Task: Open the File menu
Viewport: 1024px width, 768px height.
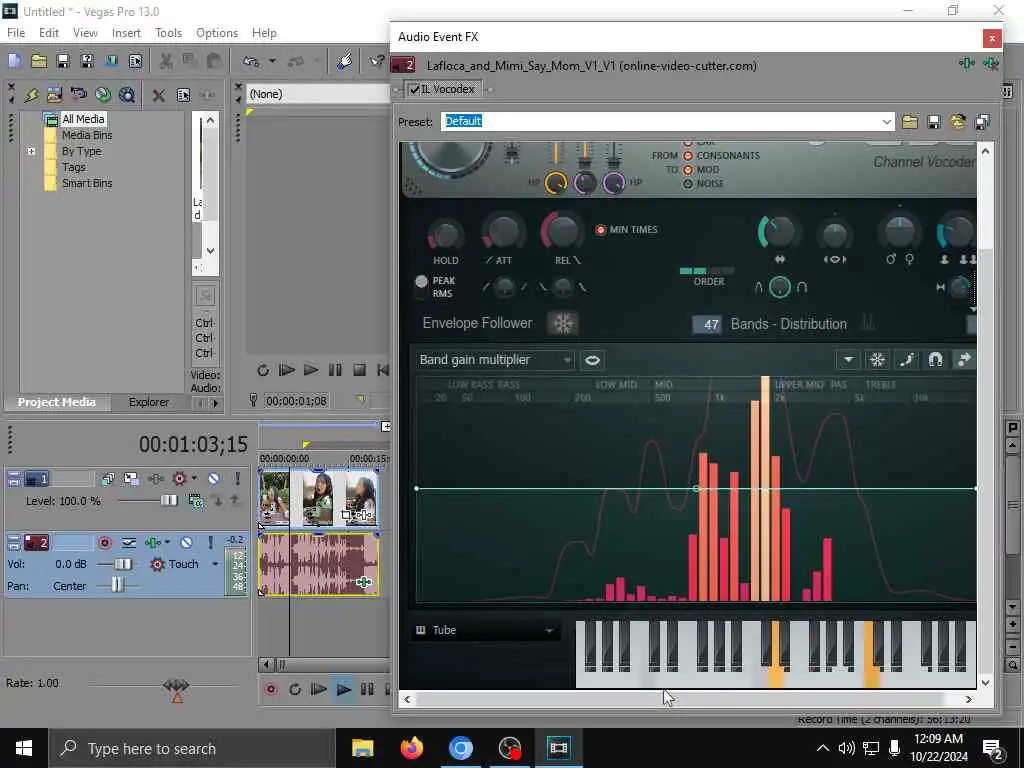Action: pos(16,33)
